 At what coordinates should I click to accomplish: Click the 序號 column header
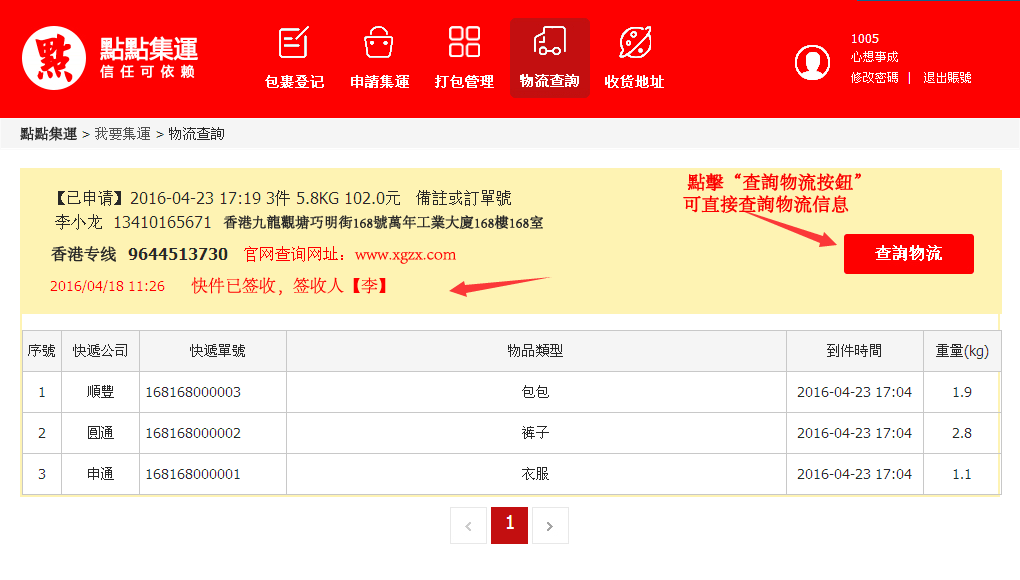pos(42,351)
